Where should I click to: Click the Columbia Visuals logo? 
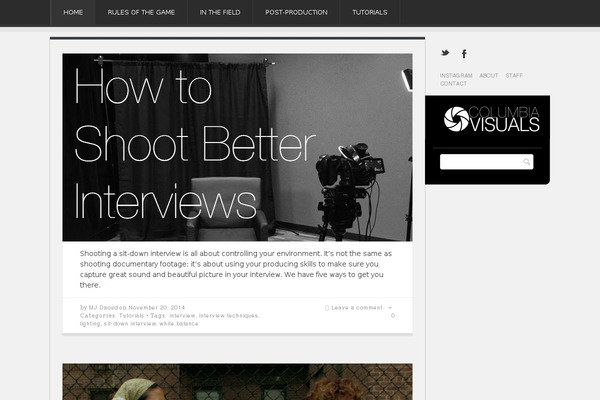(491, 119)
